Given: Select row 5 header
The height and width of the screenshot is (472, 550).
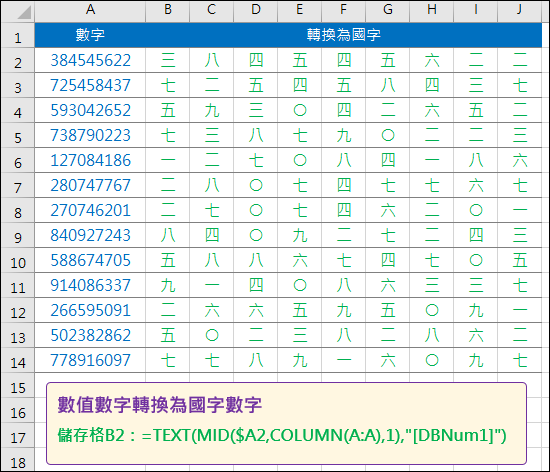Looking at the screenshot, I should click(18, 135).
